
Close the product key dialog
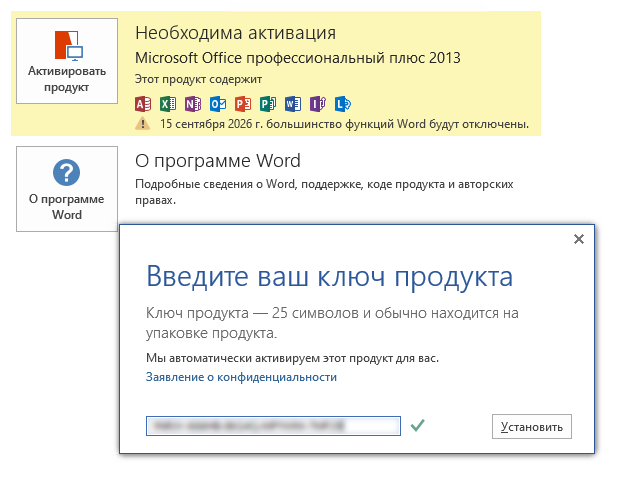pos(579,239)
